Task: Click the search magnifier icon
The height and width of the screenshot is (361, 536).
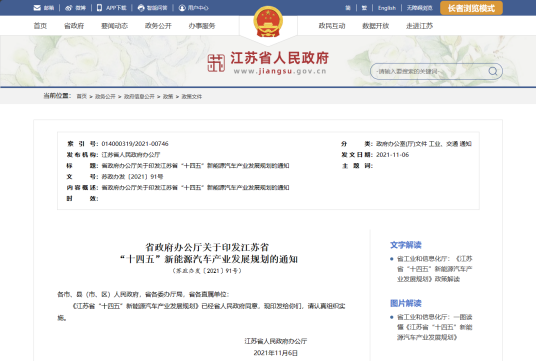Action: coord(493,71)
